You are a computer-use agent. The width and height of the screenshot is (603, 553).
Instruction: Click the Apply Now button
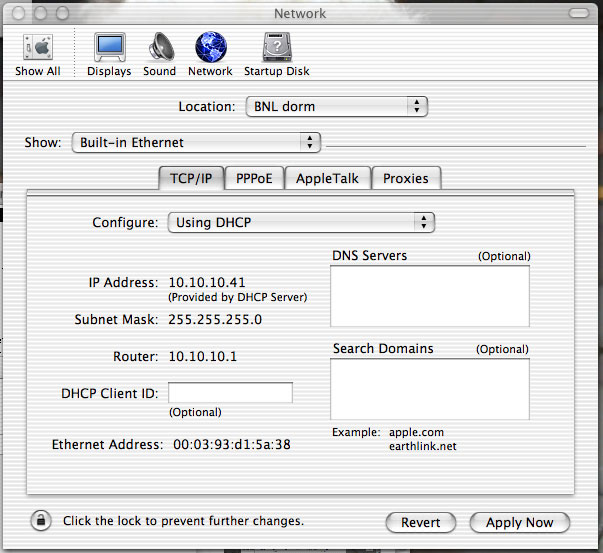[519, 522]
